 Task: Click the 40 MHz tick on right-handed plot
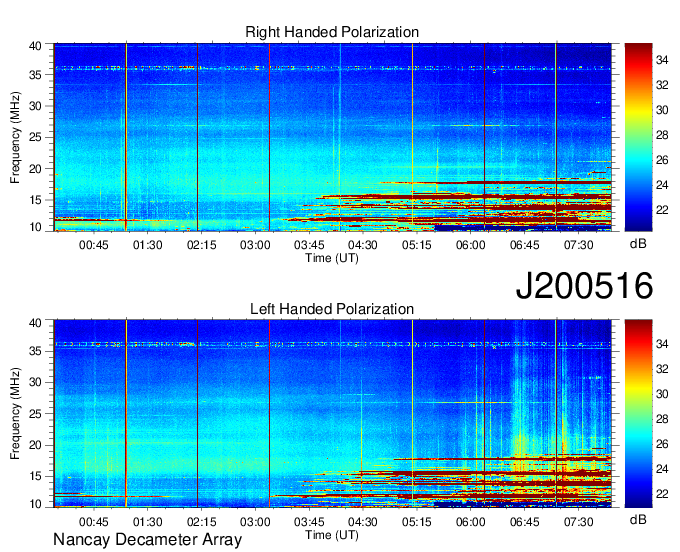coord(36,46)
